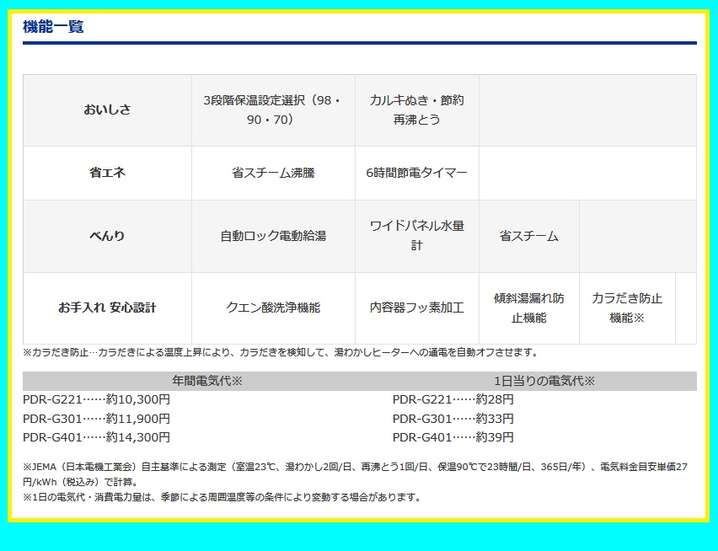This screenshot has width=718, height=551.
Task: Select the カルキぬき・節約再沸とう cell
Action: [416, 110]
